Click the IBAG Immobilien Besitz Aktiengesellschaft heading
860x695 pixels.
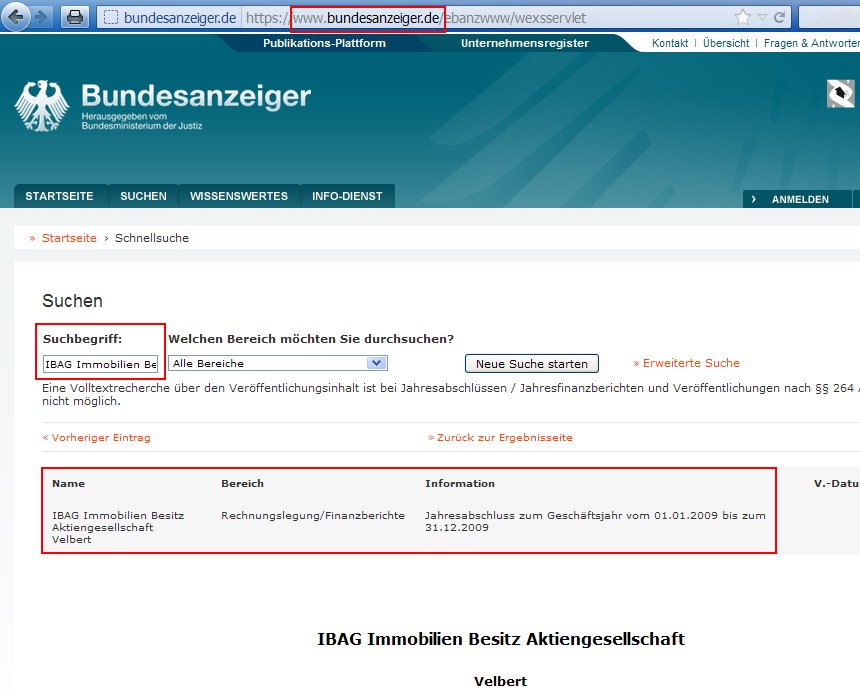(501, 639)
